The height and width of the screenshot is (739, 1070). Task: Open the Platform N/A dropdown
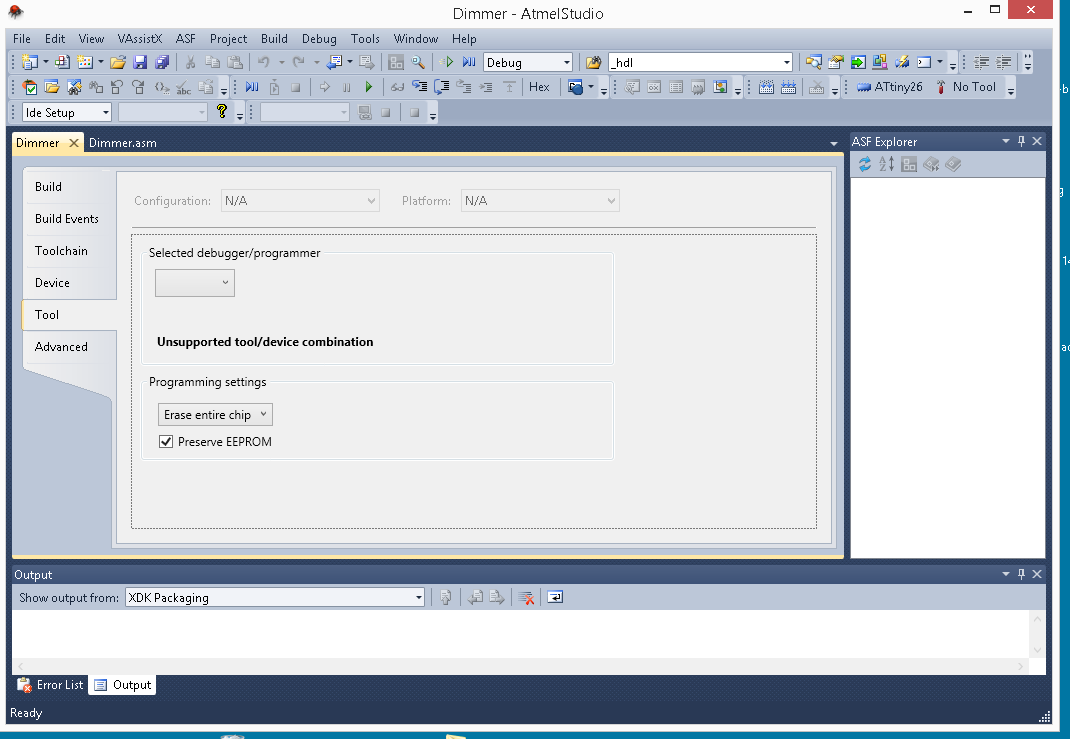(540, 201)
